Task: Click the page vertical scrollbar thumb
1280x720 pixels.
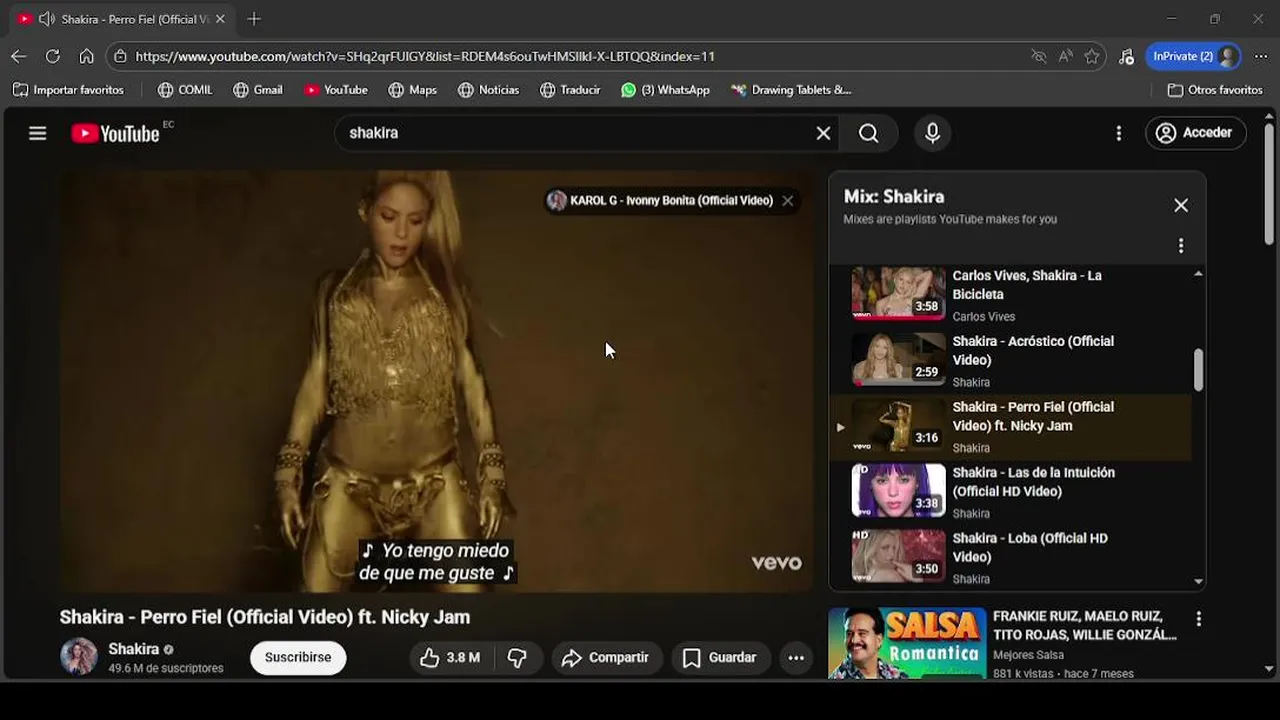Action: (1269, 184)
